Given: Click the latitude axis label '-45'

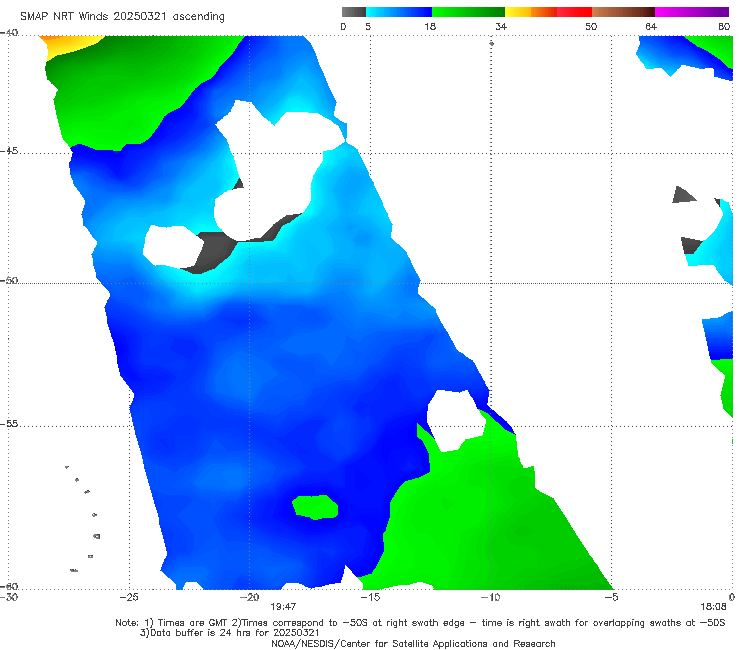Looking at the screenshot, I should pos(9,151).
